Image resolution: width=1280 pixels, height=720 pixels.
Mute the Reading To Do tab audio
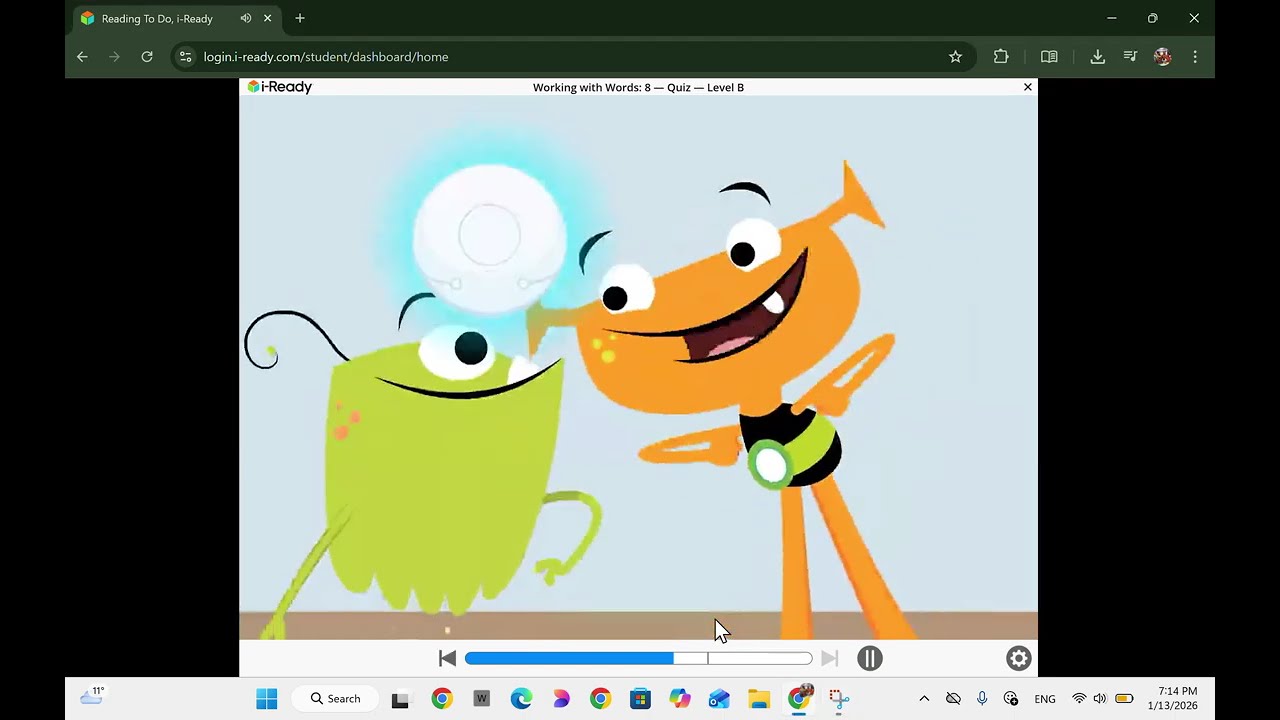(x=246, y=18)
